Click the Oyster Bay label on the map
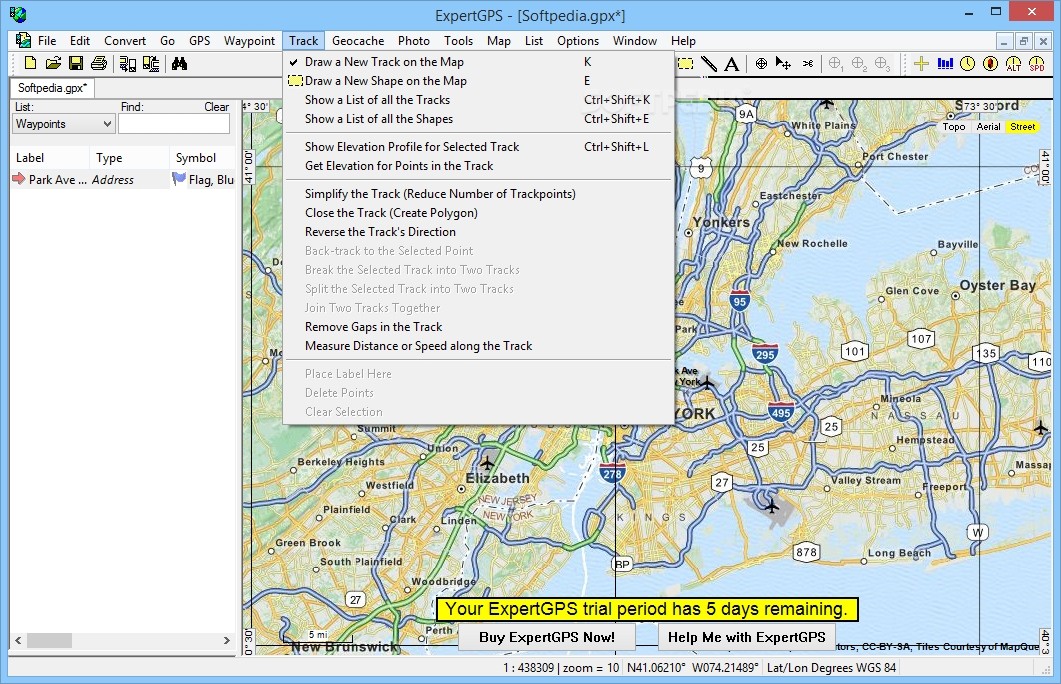Viewport: 1061px width, 684px height. click(x=997, y=286)
